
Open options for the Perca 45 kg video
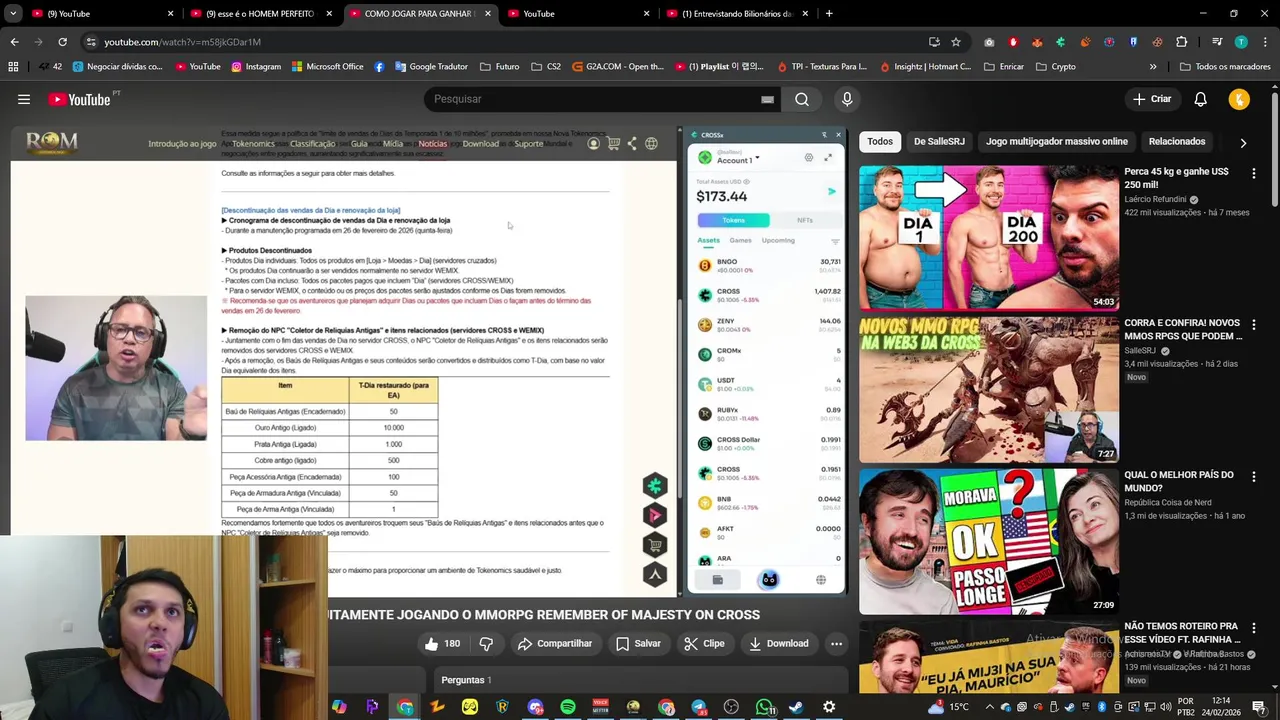tap(1254, 173)
